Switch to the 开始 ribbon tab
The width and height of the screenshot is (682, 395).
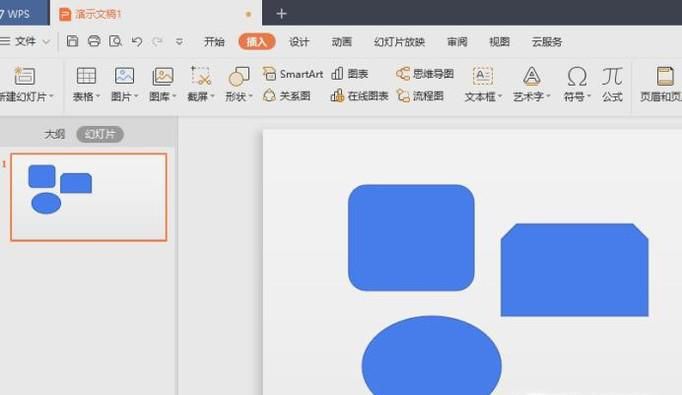tap(214, 42)
